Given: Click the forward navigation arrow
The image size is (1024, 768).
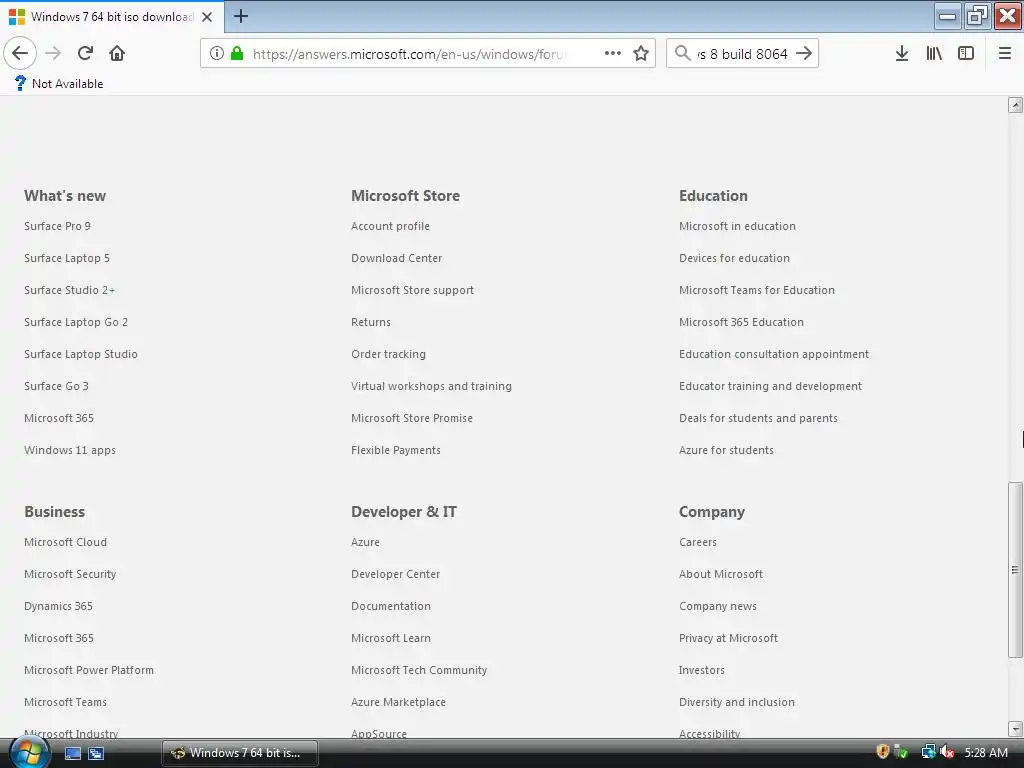Looking at the screenshot, I should click(53, 53).
